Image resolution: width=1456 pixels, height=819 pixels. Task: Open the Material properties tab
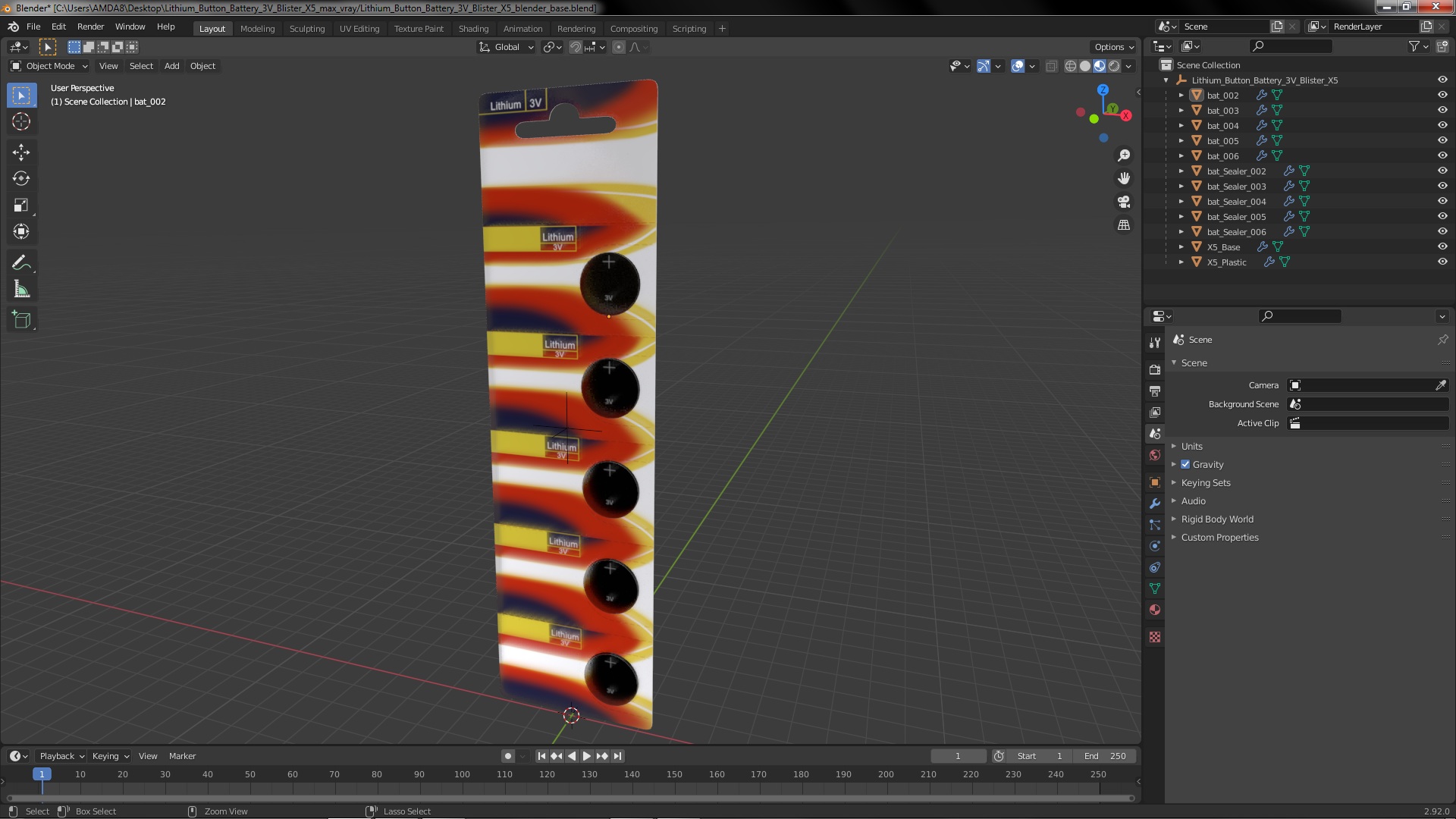point(1155,610)
